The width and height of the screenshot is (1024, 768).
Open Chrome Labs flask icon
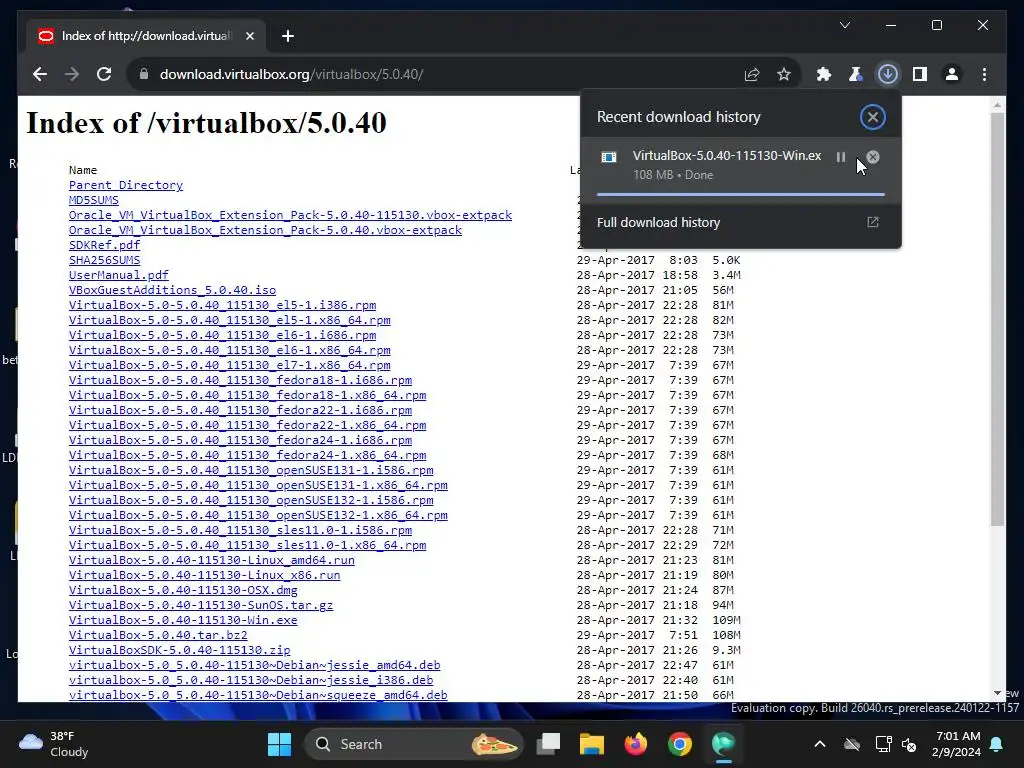856,74
